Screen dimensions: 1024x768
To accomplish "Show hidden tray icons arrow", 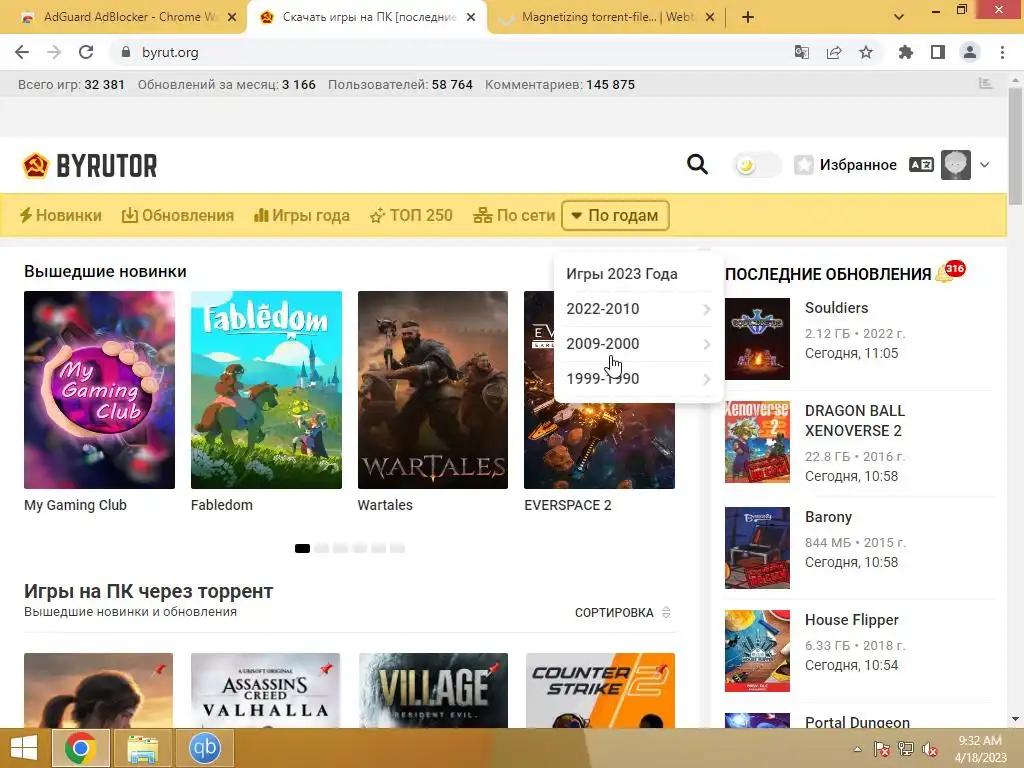I will 857,749.
